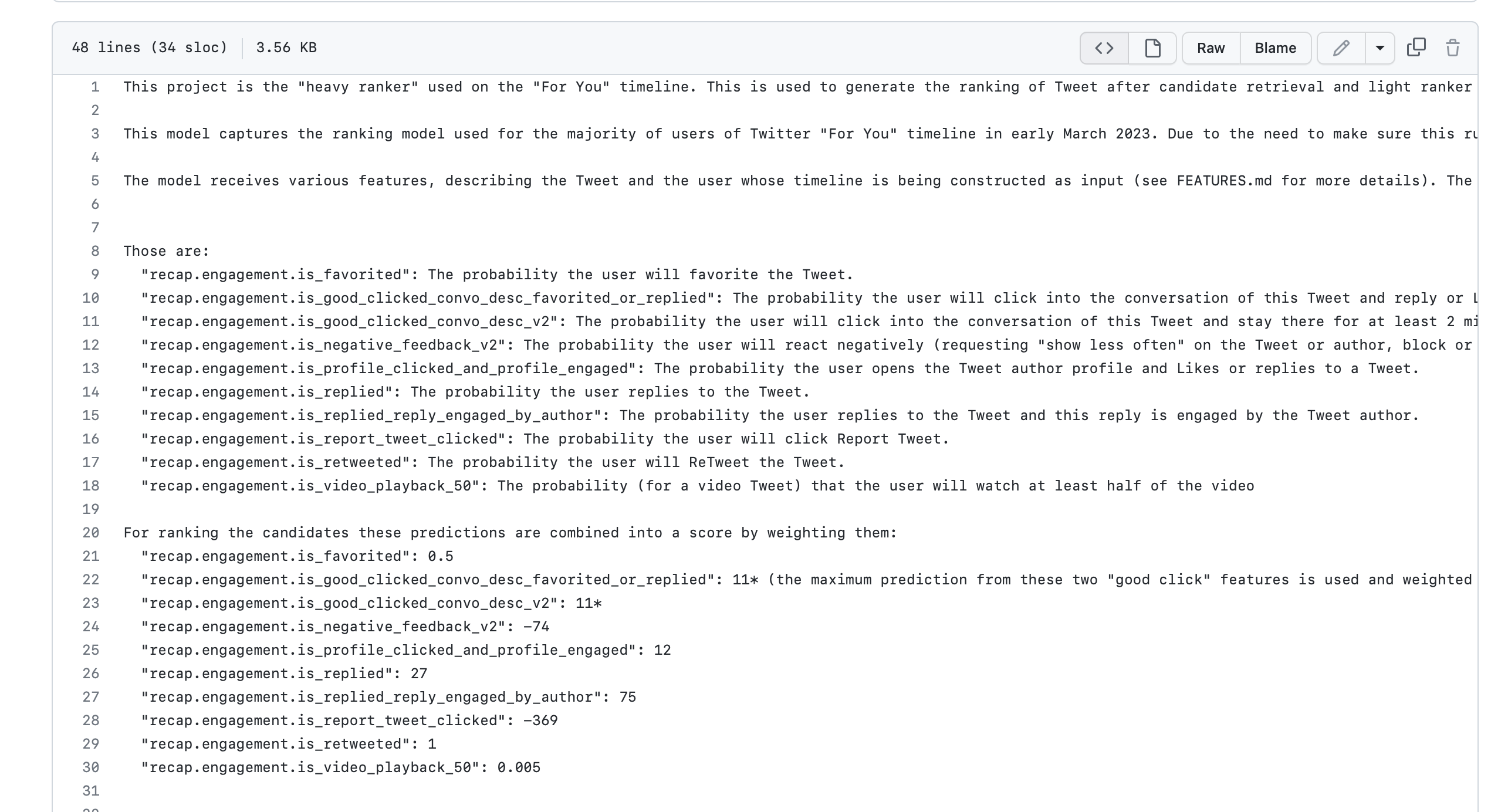Switch to rendered file view icon
1508x812 pixels.
click(1152, 48)
